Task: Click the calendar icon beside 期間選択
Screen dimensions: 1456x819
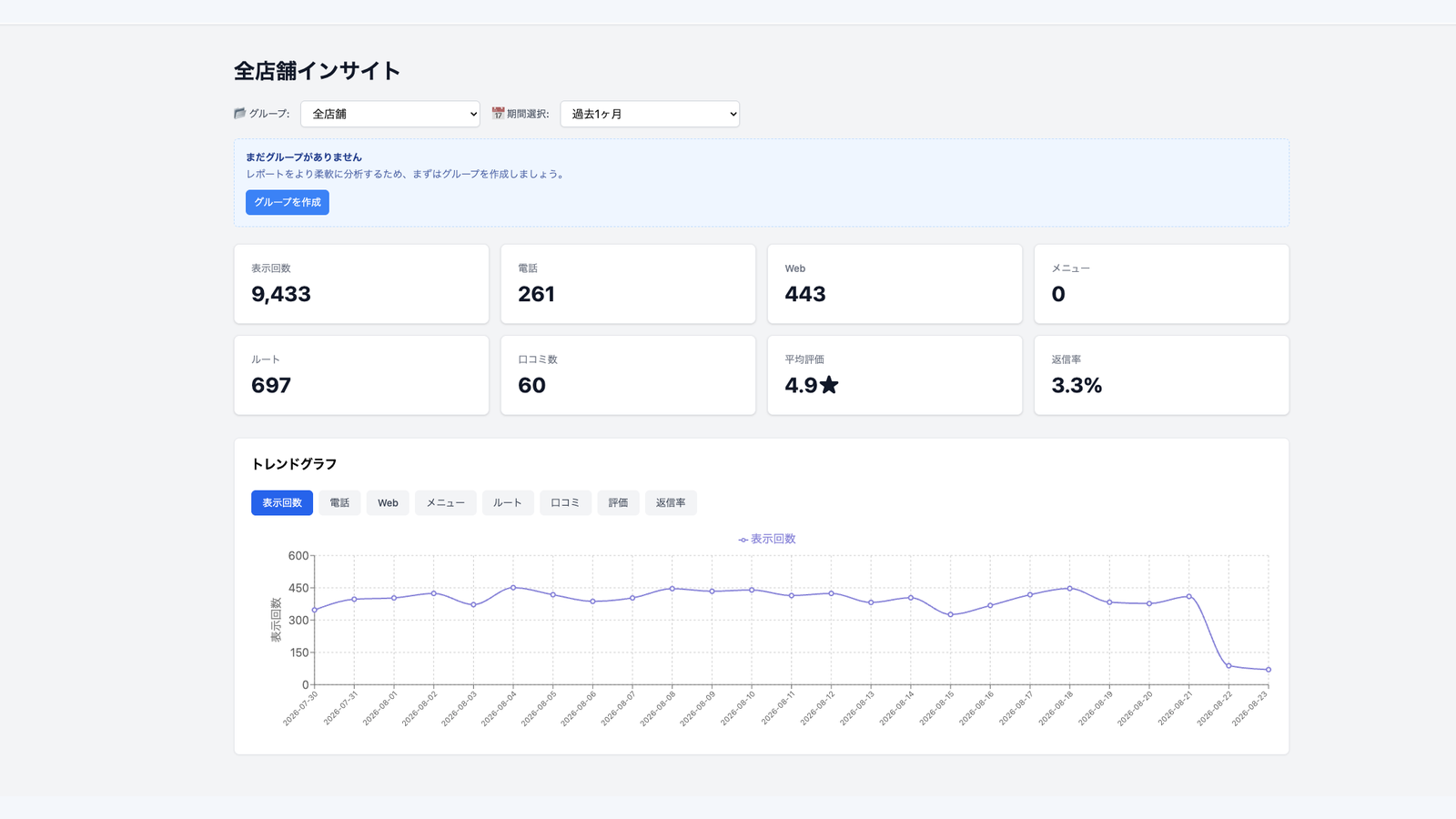Action: tap(498, 114)
